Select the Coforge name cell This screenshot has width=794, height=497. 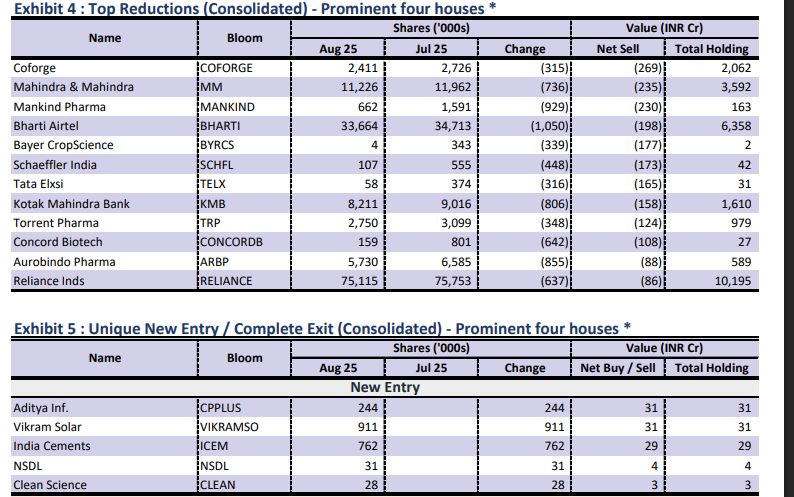pos(35,68)
